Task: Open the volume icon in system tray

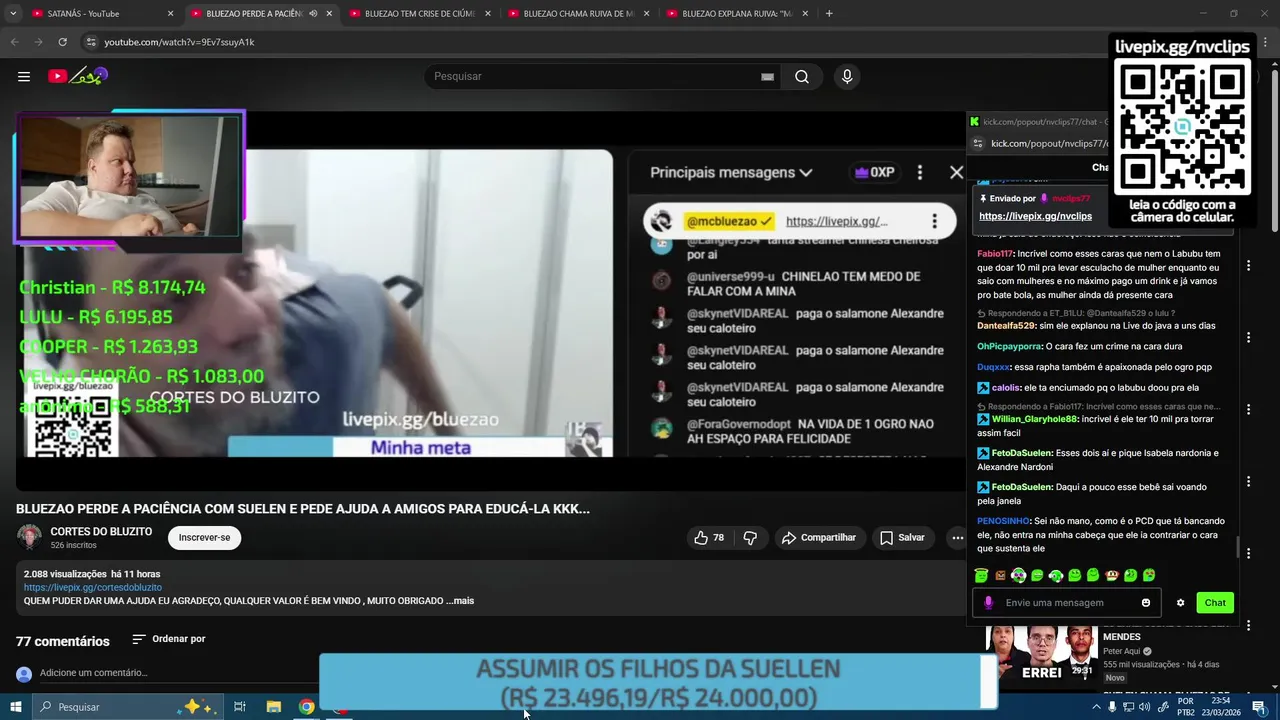Action: point(1144,707)
